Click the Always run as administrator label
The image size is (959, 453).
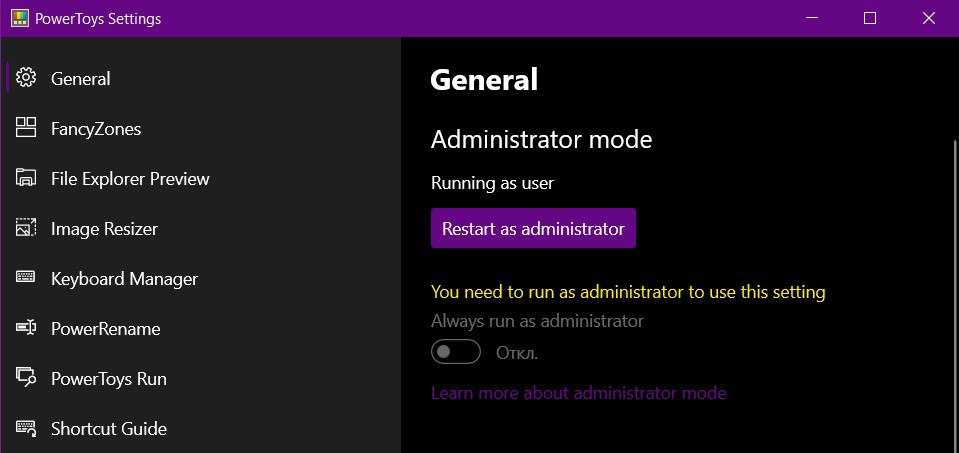pyautogui.click(x=537, y=320)
